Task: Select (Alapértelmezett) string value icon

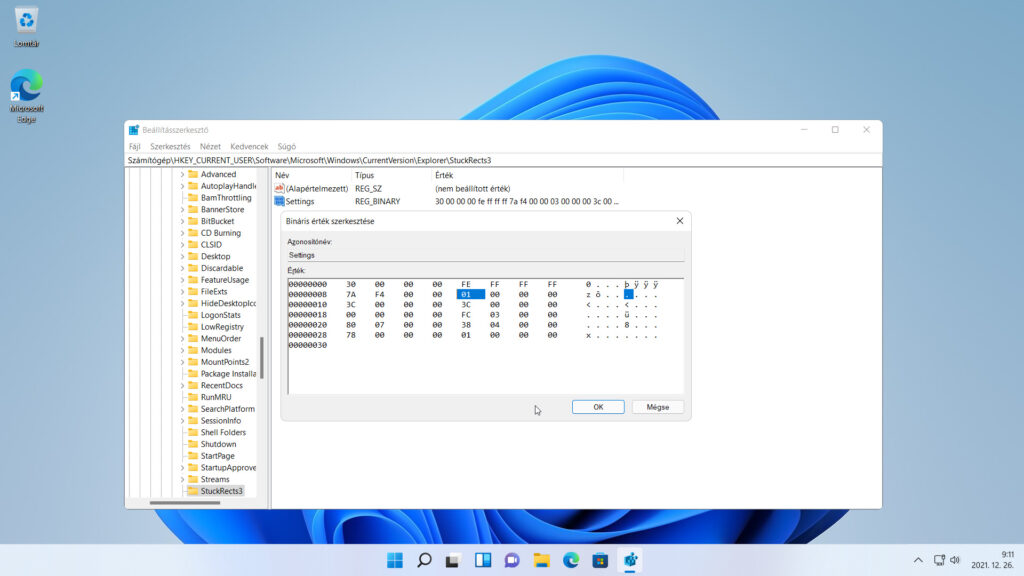Action: (x=280, y=188)
